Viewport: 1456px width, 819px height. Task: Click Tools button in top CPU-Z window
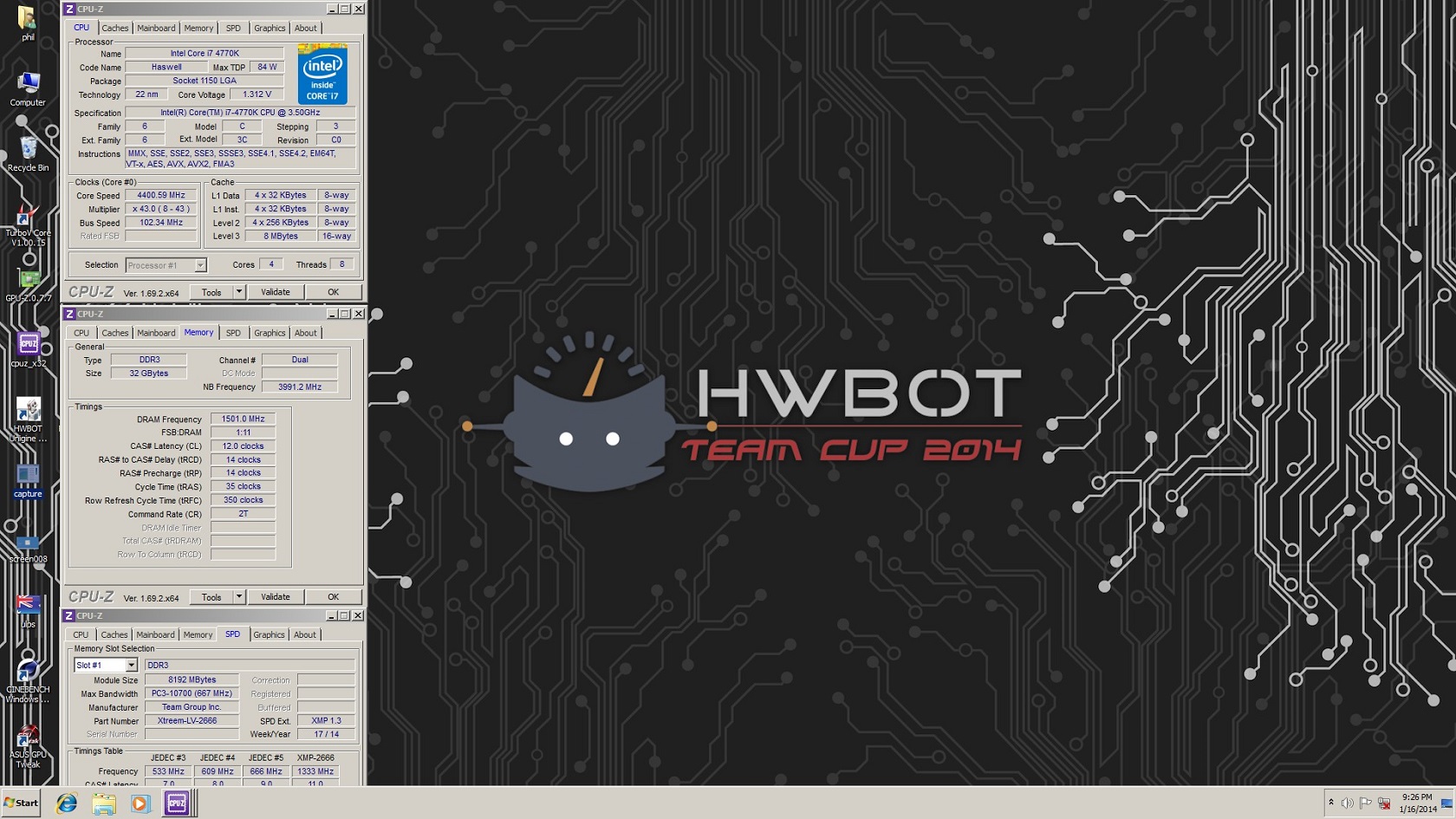211,292
